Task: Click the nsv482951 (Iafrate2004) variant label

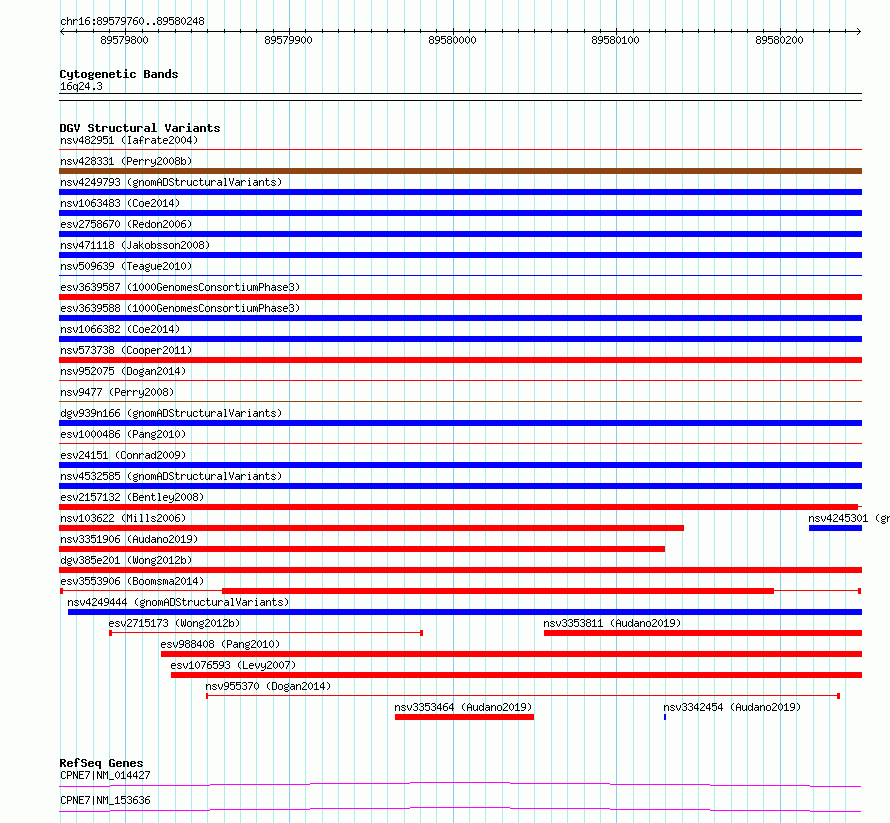Action: (129, 140)
